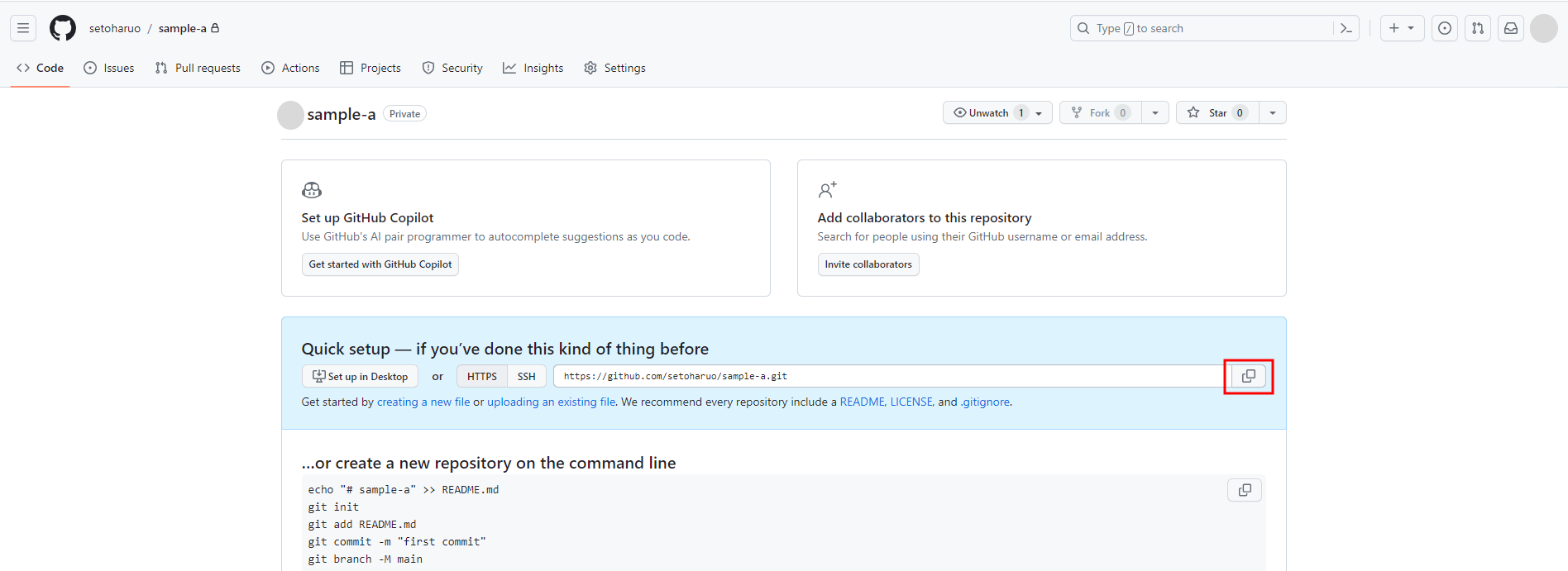1568x571 pixels.
Task: Open the Issues icon in the top header
Action: [1445, 28]
